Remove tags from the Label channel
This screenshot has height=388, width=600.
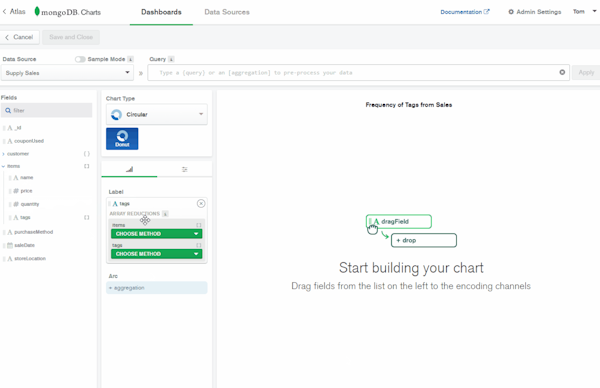(201, 204)
